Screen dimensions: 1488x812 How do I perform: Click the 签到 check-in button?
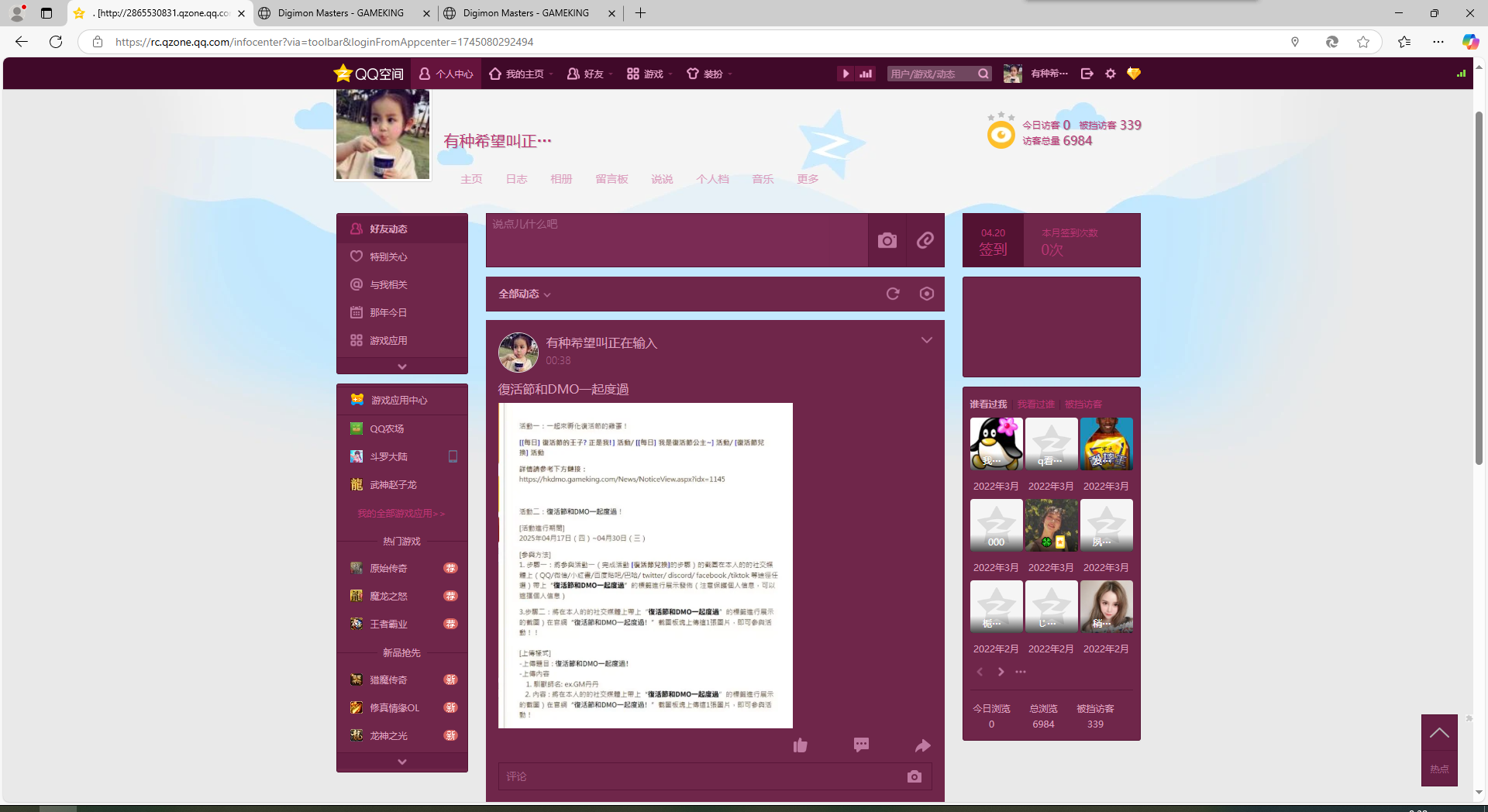[x=993, y=242]
